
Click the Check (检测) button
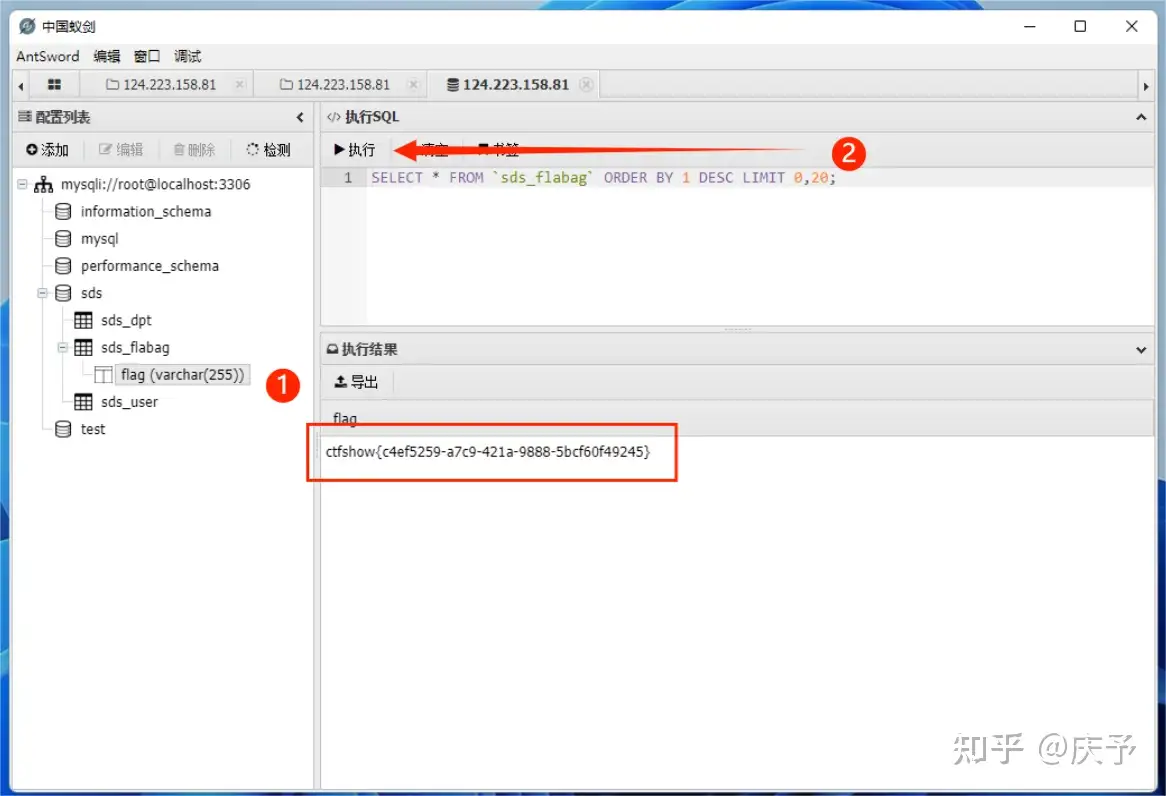268,150
